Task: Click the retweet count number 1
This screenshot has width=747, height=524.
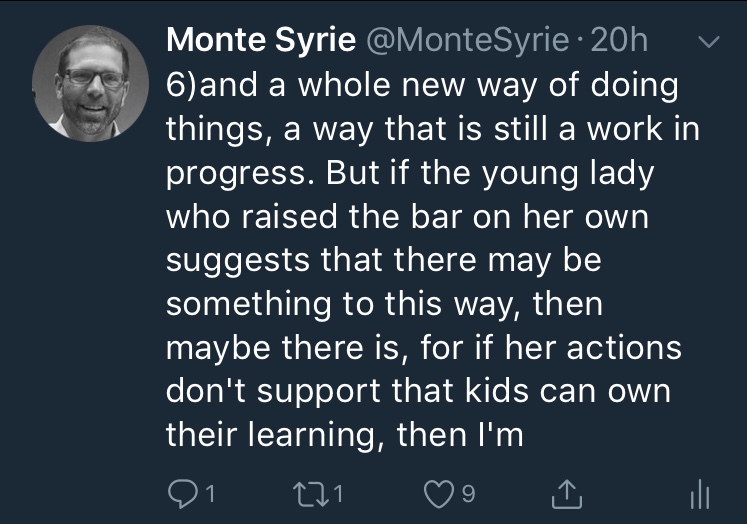Action: (344, 492)
